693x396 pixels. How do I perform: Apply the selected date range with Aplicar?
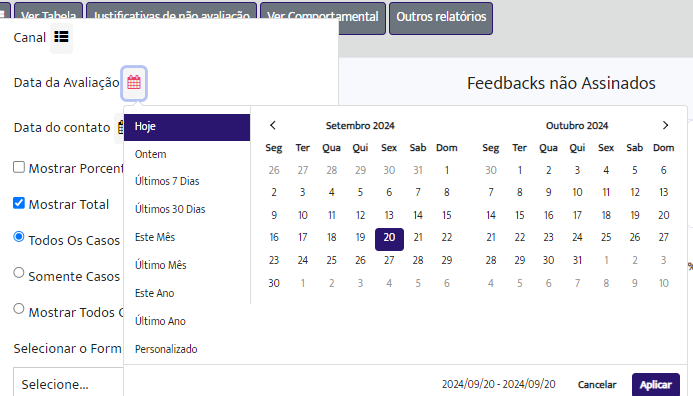tap(655, 385)
